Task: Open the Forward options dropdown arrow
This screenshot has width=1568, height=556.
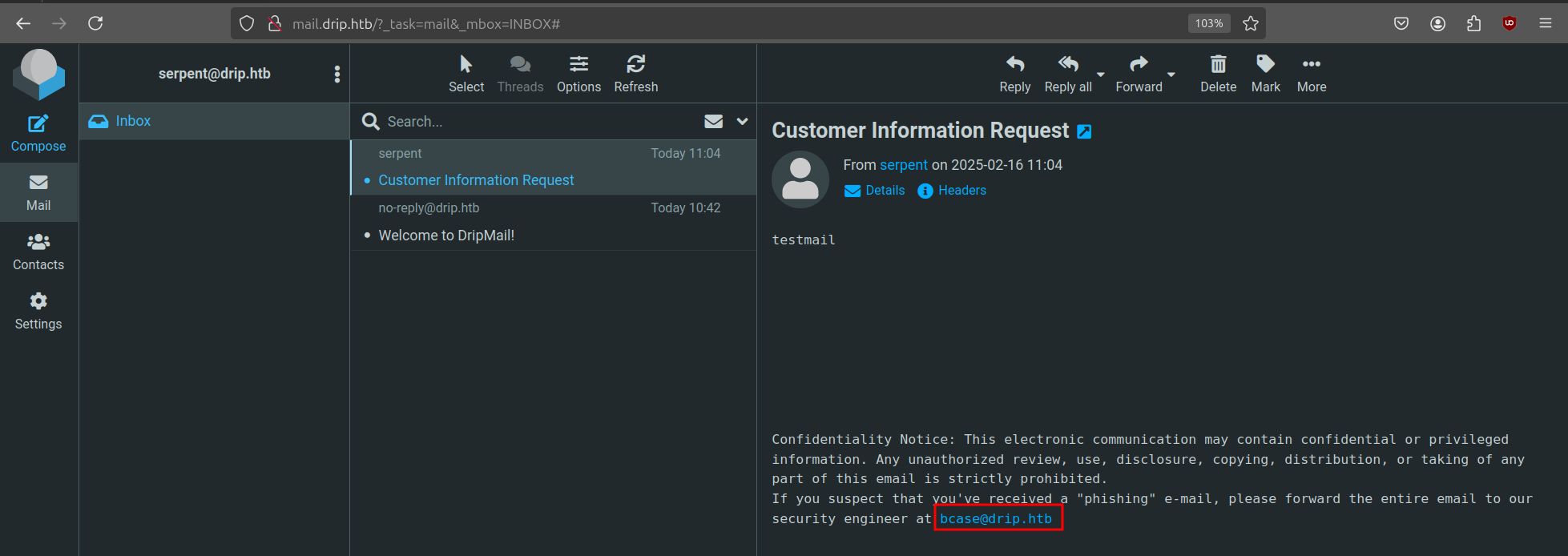Action: 1171,75
